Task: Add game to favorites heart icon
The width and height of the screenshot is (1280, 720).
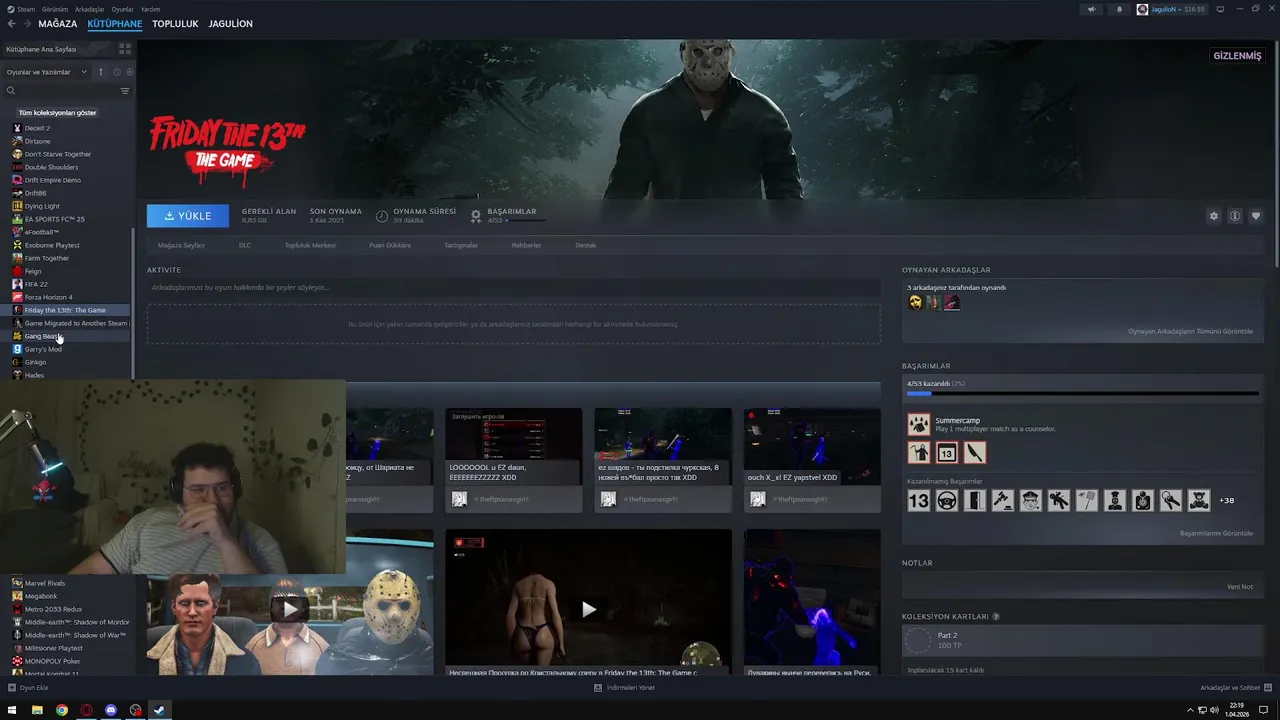Action: [1256, 216]
